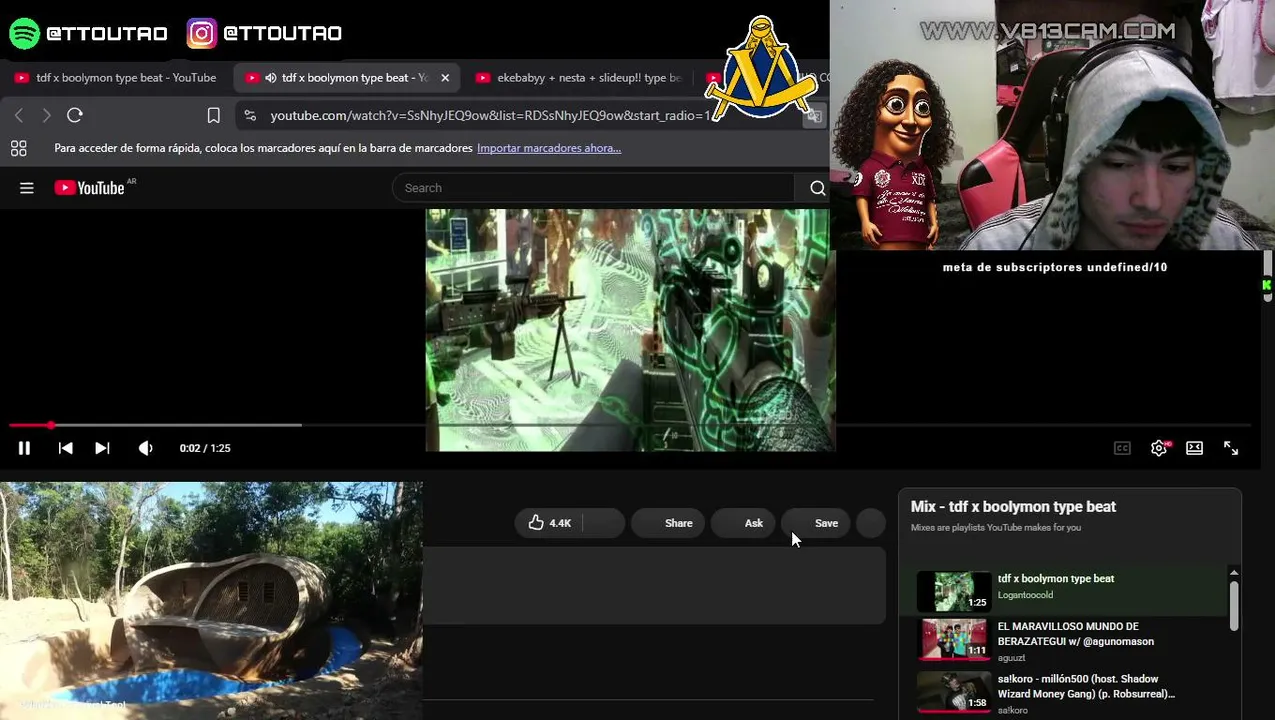Click Logantoocold channel name

tap(1025, 595)
